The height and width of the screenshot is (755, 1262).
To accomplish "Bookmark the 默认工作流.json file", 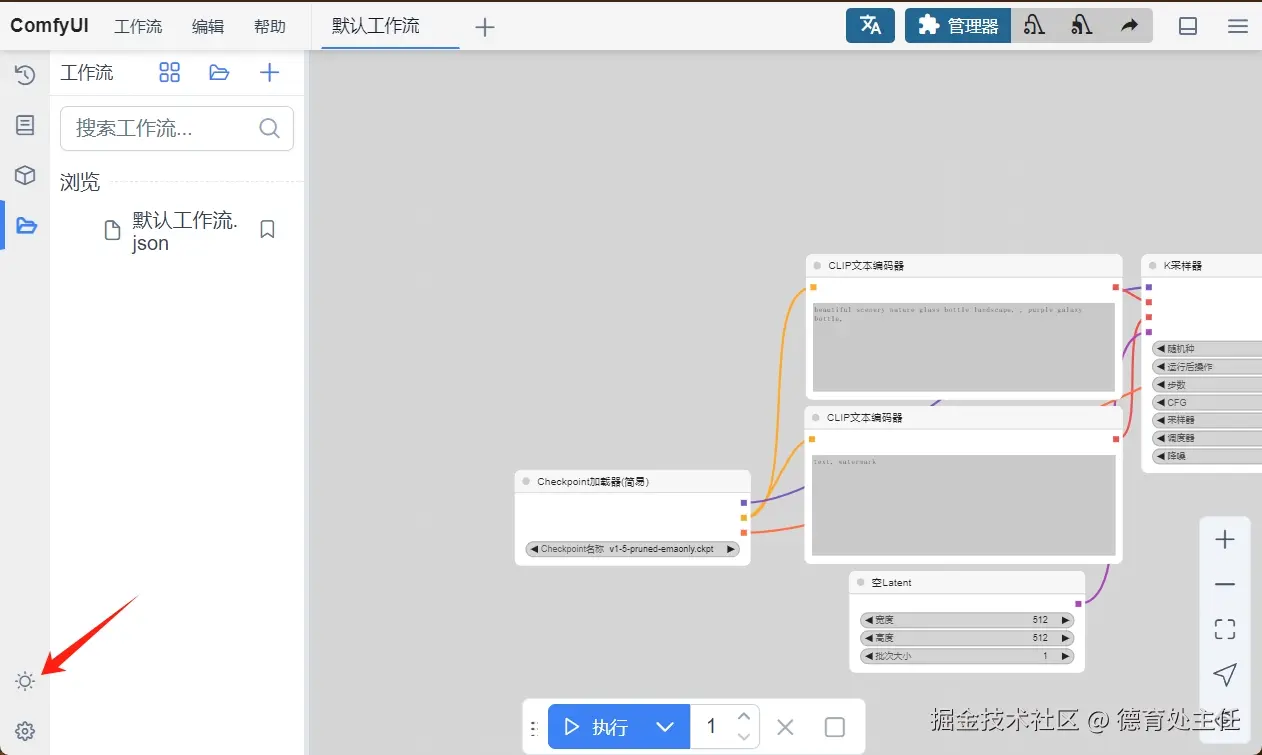I will (267, 229).
